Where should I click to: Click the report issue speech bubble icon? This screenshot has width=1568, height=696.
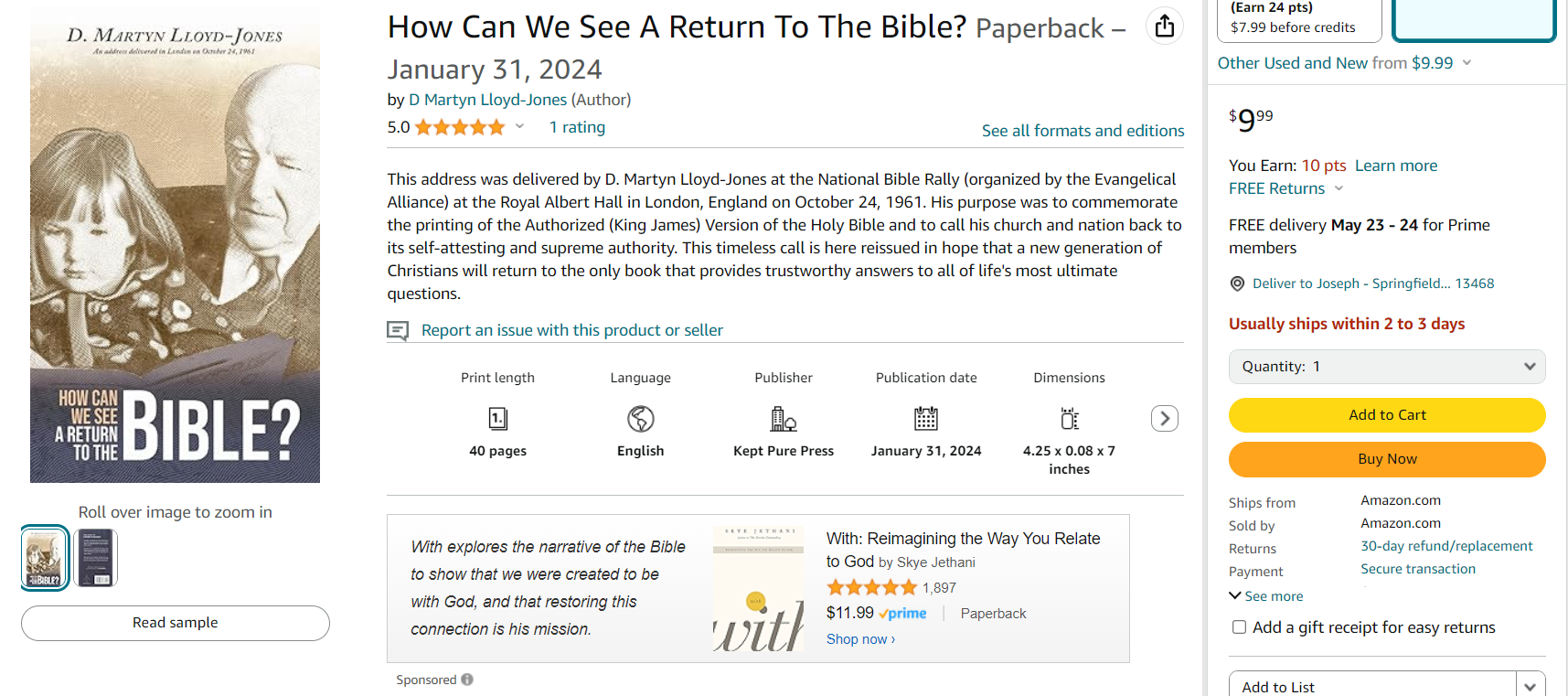point(398,330)
